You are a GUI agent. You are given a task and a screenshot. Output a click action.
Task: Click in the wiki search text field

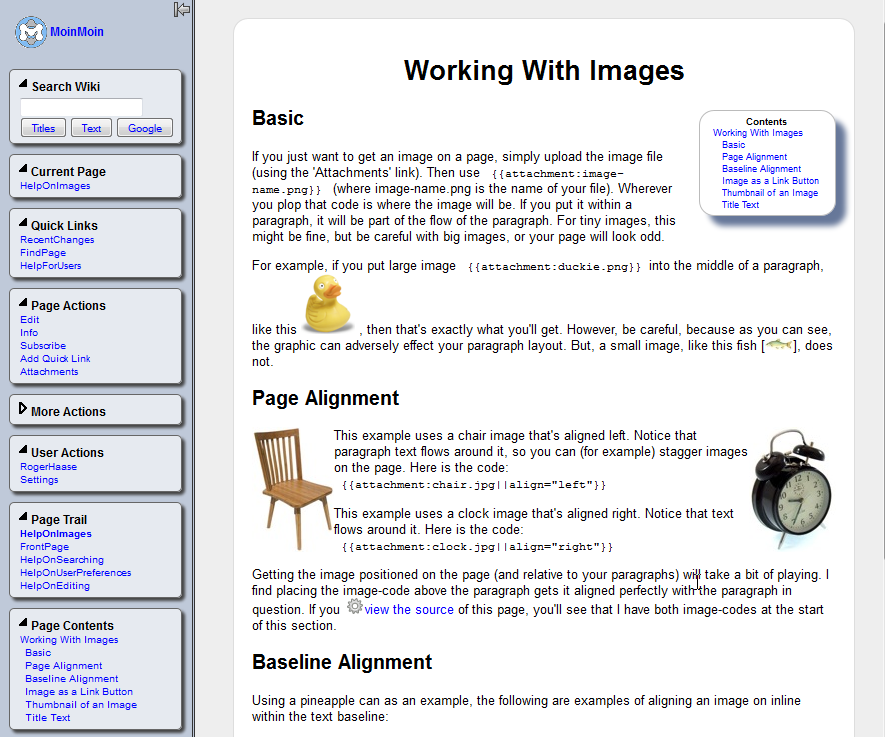pos(81,107)
